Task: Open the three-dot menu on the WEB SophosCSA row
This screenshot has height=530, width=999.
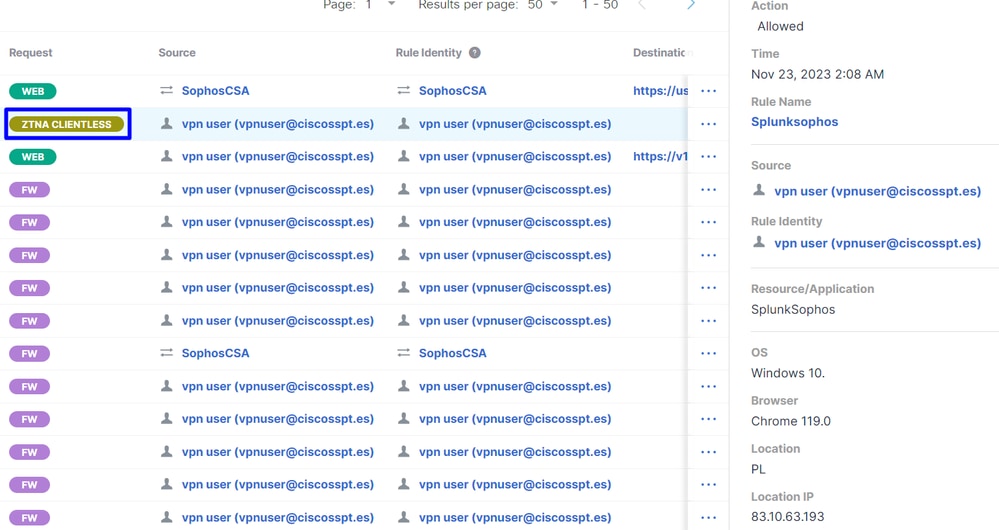Action: pyautogui.click(x=708, y=91)
